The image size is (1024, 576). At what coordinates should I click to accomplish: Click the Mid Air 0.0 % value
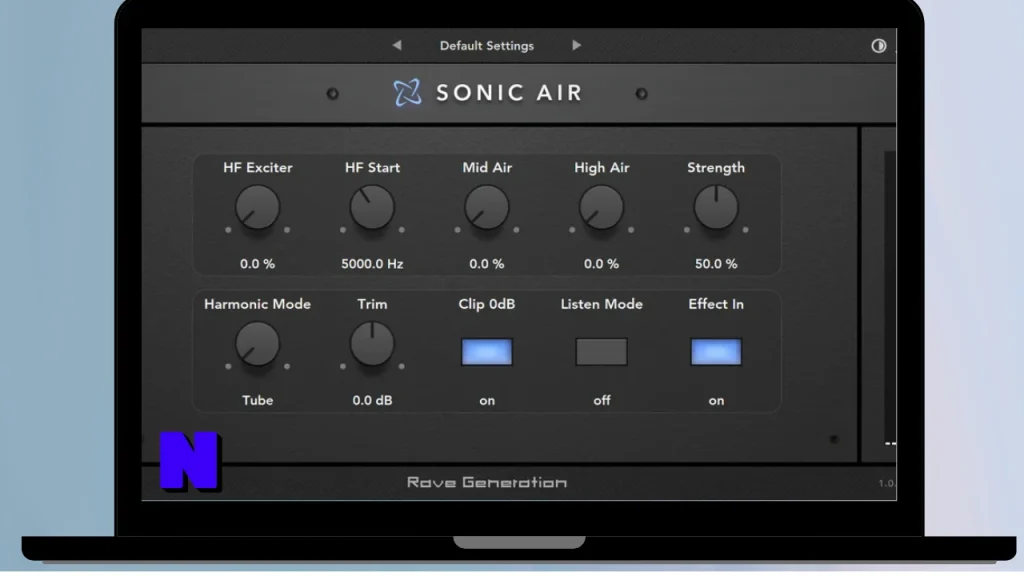[487, 264]
